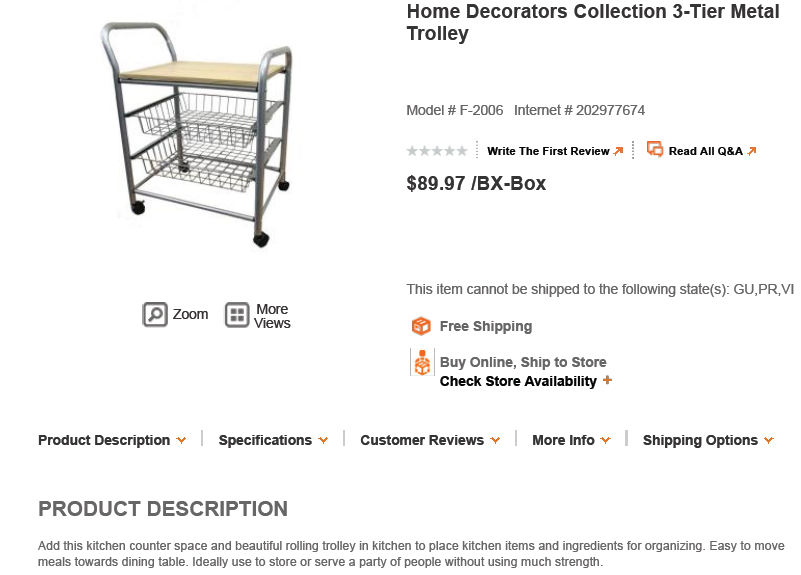Click the Ship to Store icon

[x=422, y=362]
